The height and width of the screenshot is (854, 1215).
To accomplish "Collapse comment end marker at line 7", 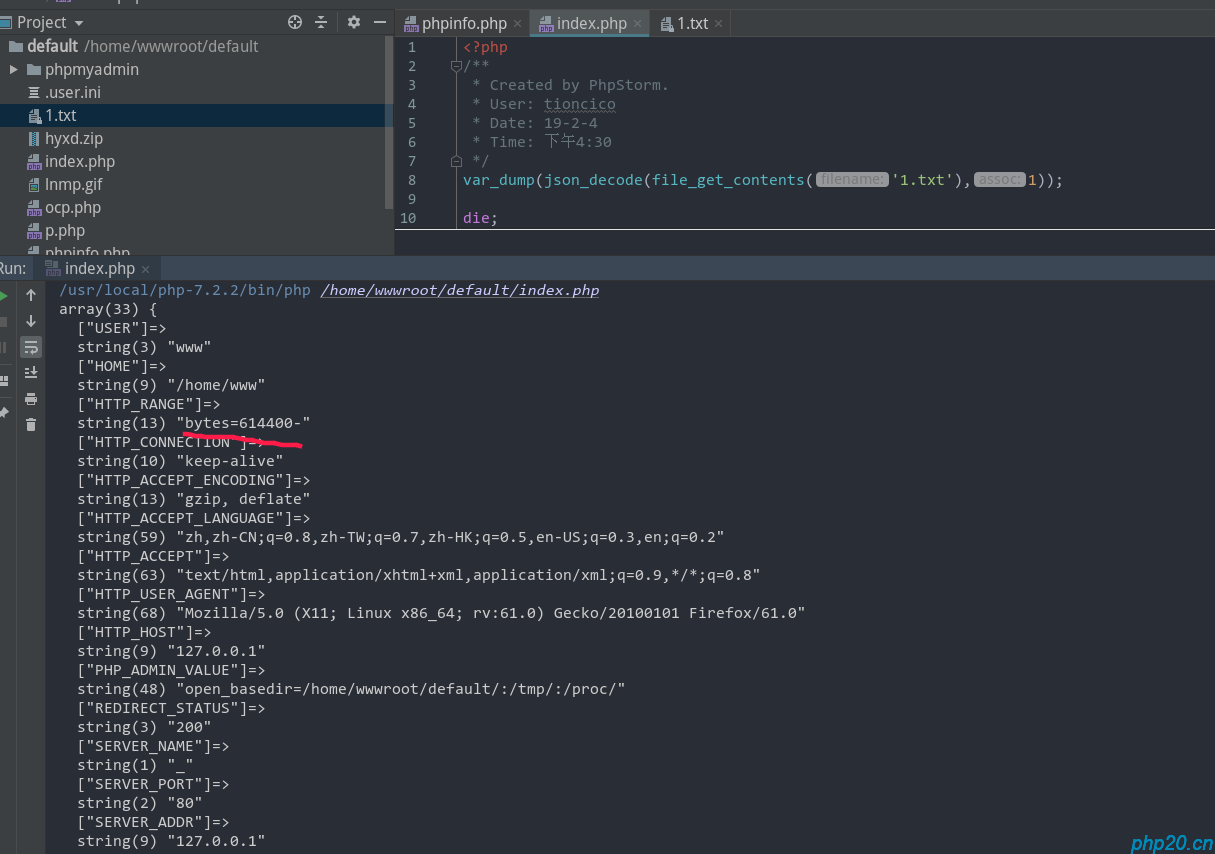I will point(456,160).
